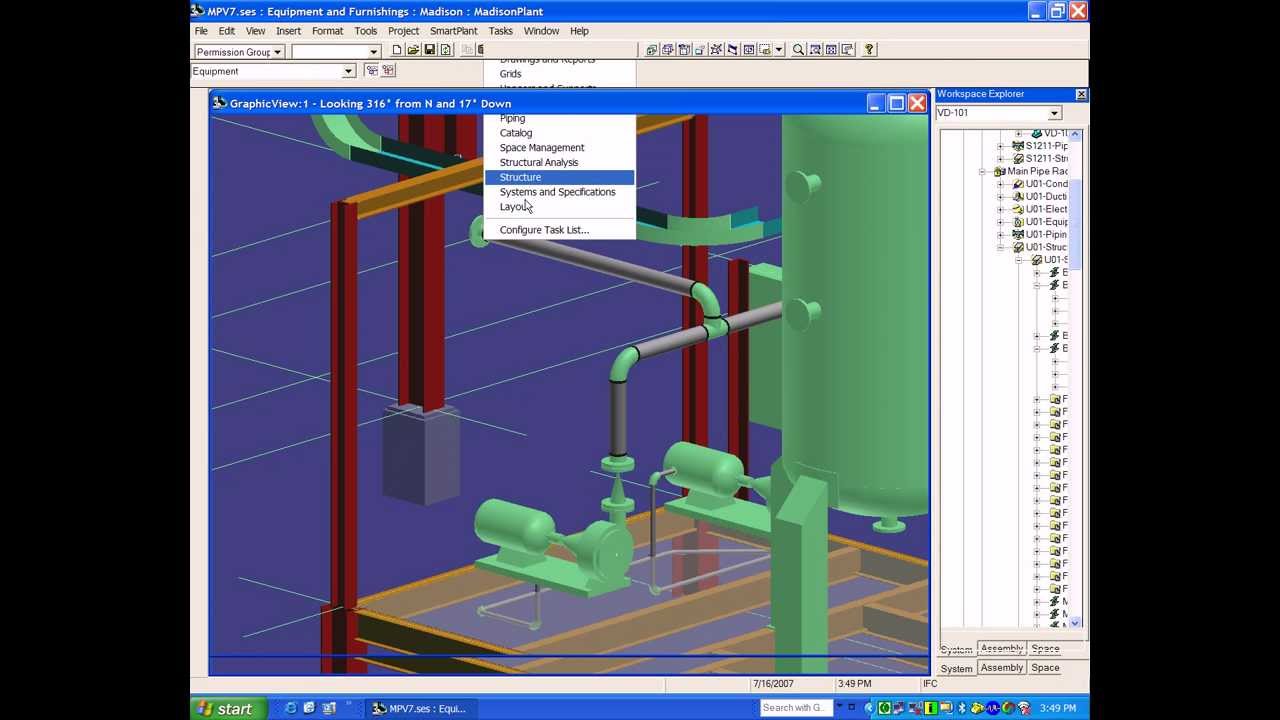1280x720 pixels.
Task: Click the first select filter icon beside Equipment dropdown
Action: [x=371, y=70]
